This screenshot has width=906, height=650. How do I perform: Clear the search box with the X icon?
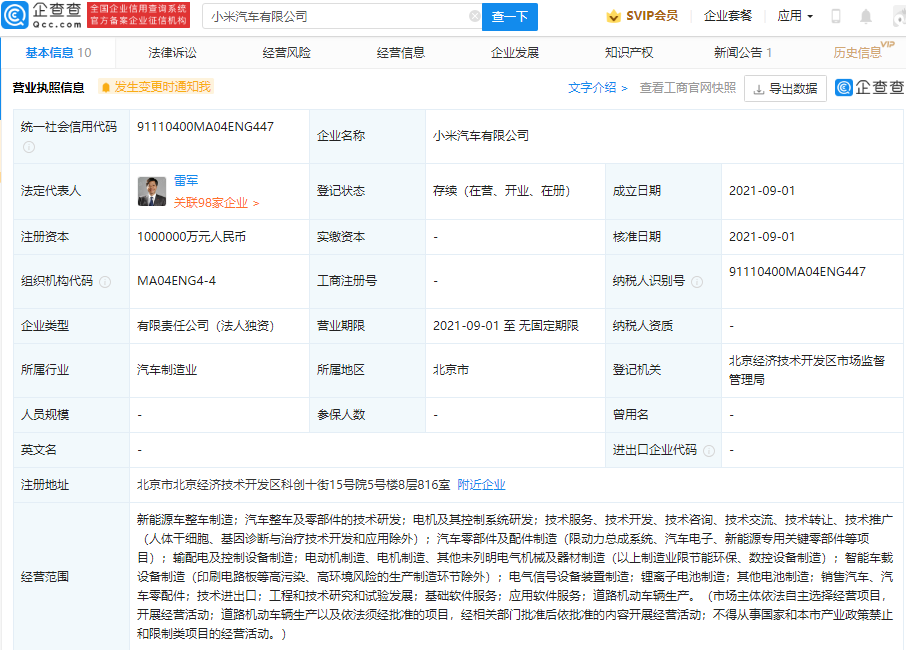475,16
